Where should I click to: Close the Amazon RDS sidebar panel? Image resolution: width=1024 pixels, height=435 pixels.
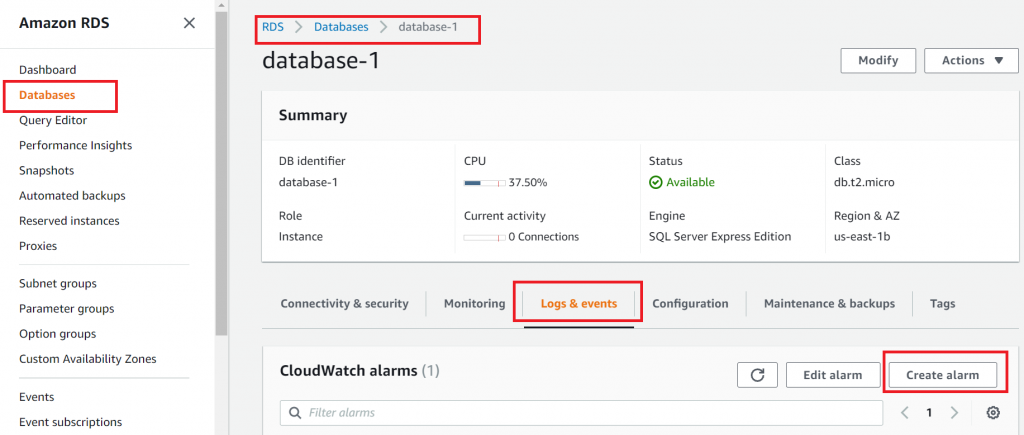tap(189, 23)
